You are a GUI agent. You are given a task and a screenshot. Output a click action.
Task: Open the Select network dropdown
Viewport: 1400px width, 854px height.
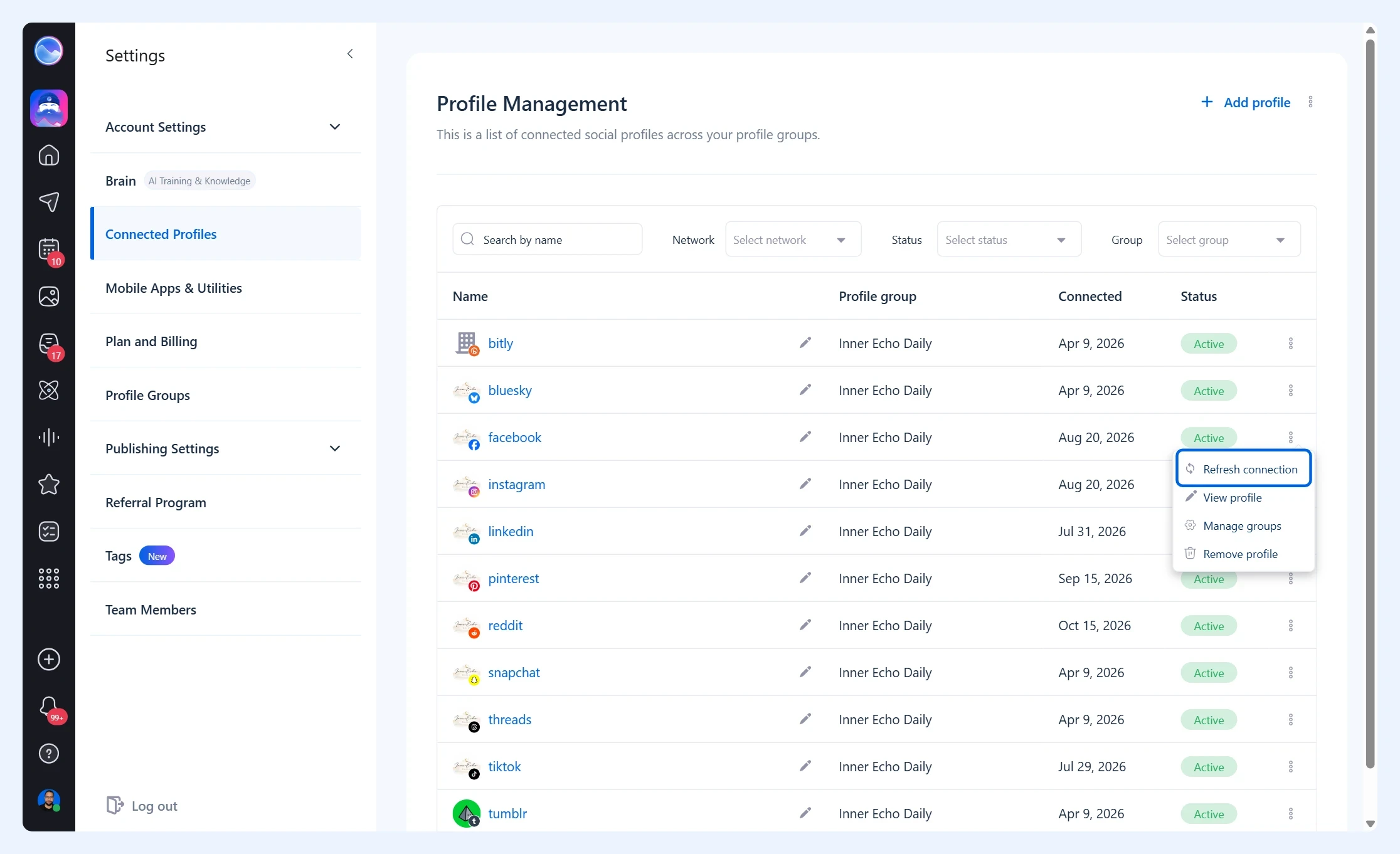pos(793,240)
